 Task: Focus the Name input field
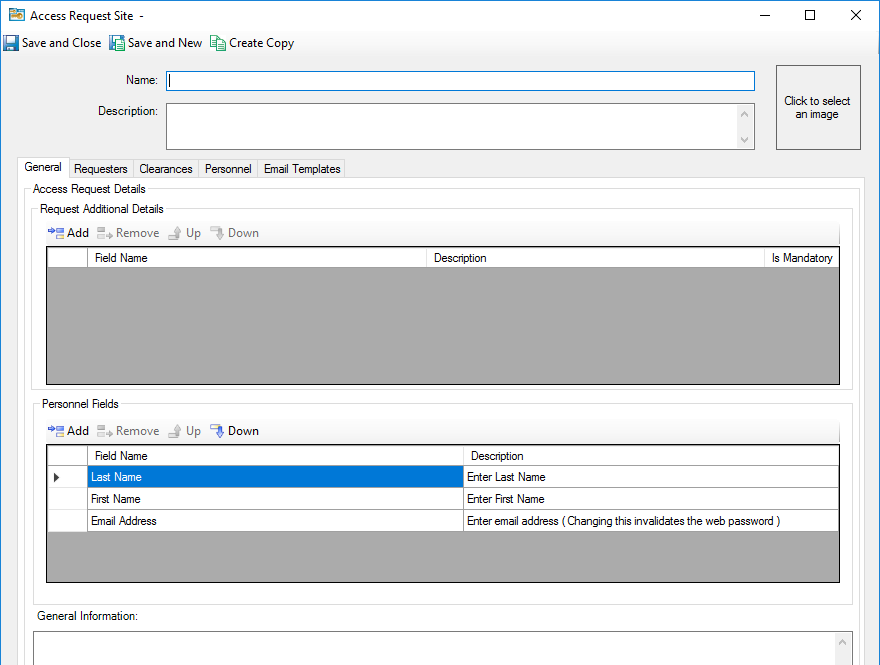[x=460, y=81]
